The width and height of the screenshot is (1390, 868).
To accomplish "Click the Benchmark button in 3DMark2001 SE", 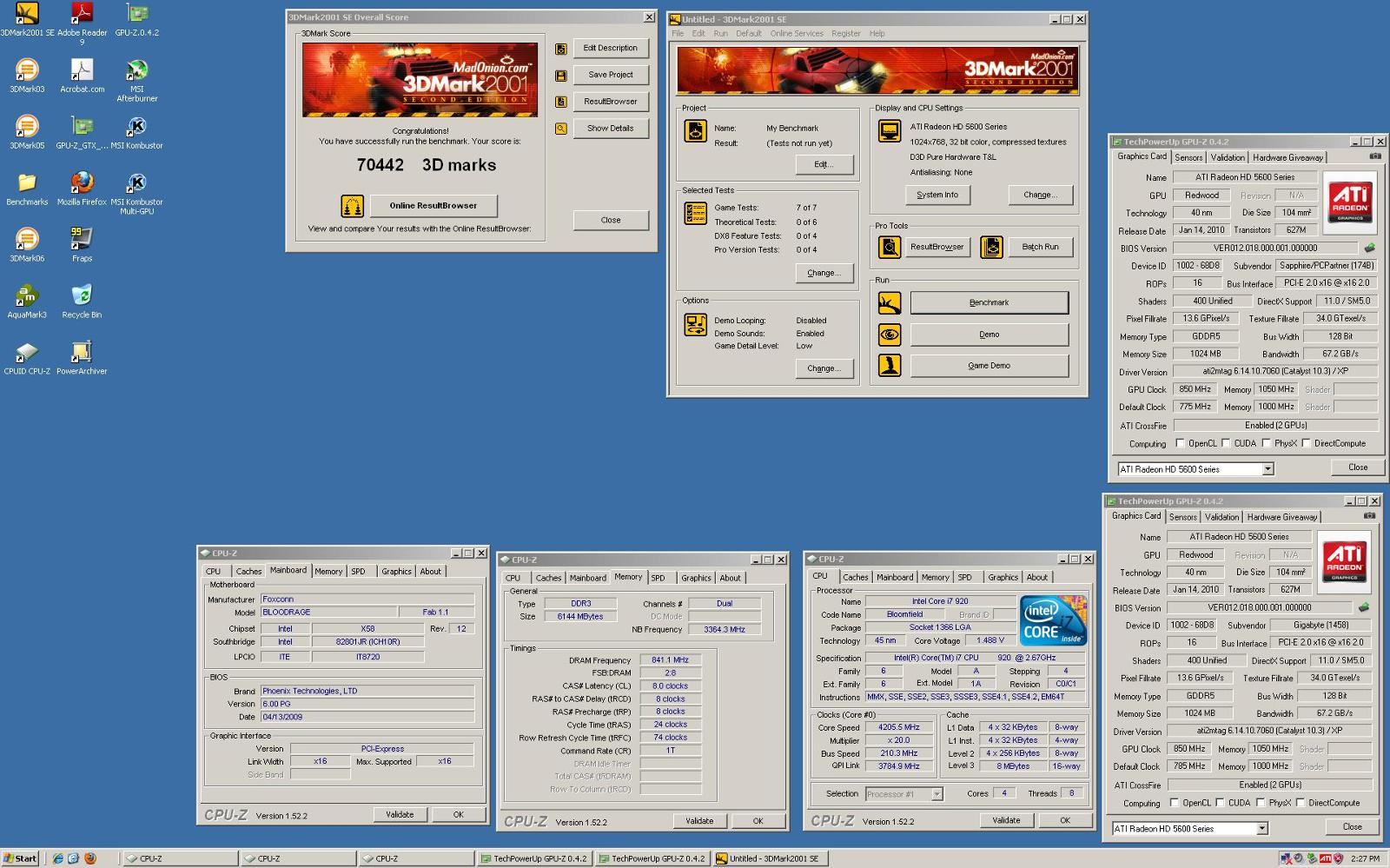I will tap(990, 302).
